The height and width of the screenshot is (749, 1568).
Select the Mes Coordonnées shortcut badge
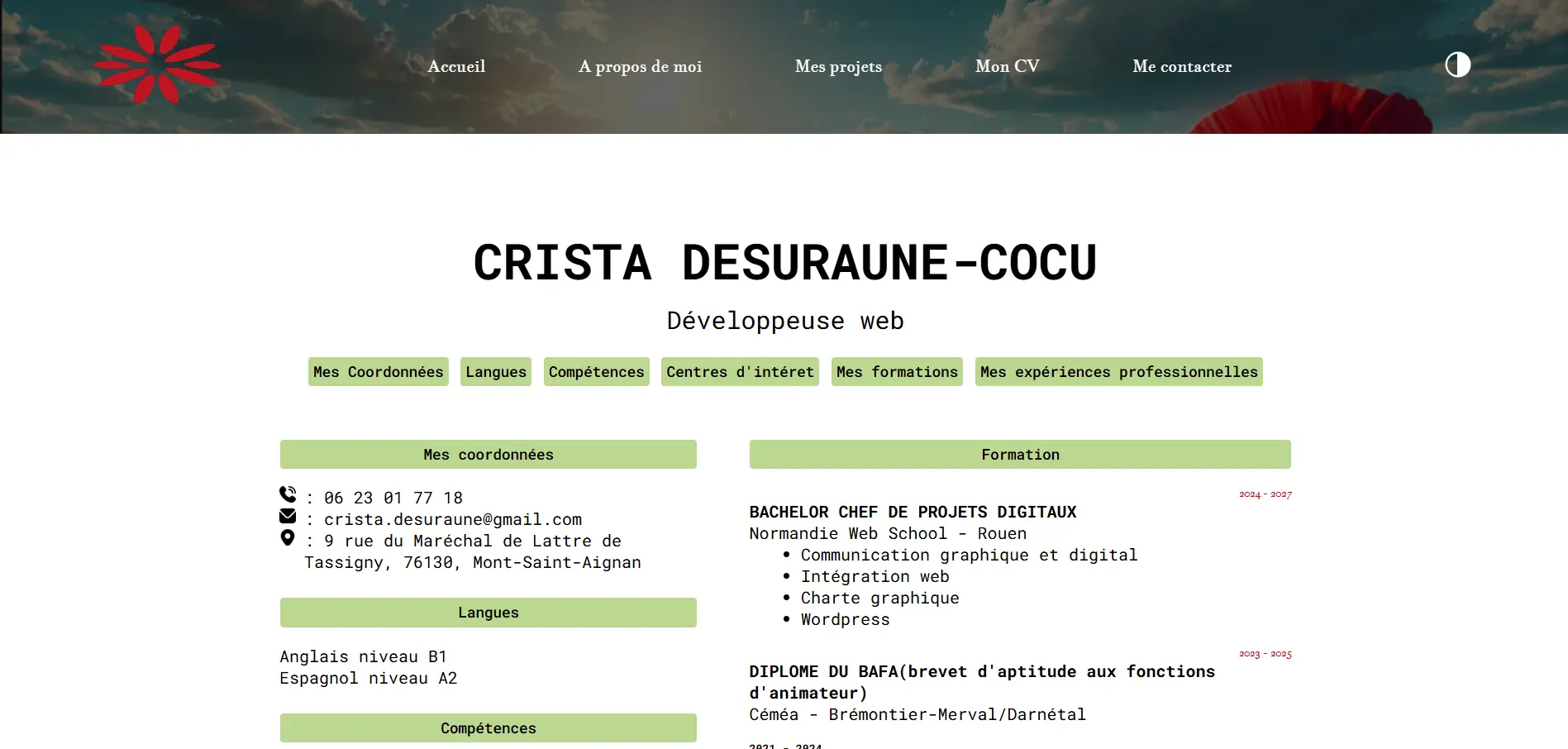pos(378,371)
